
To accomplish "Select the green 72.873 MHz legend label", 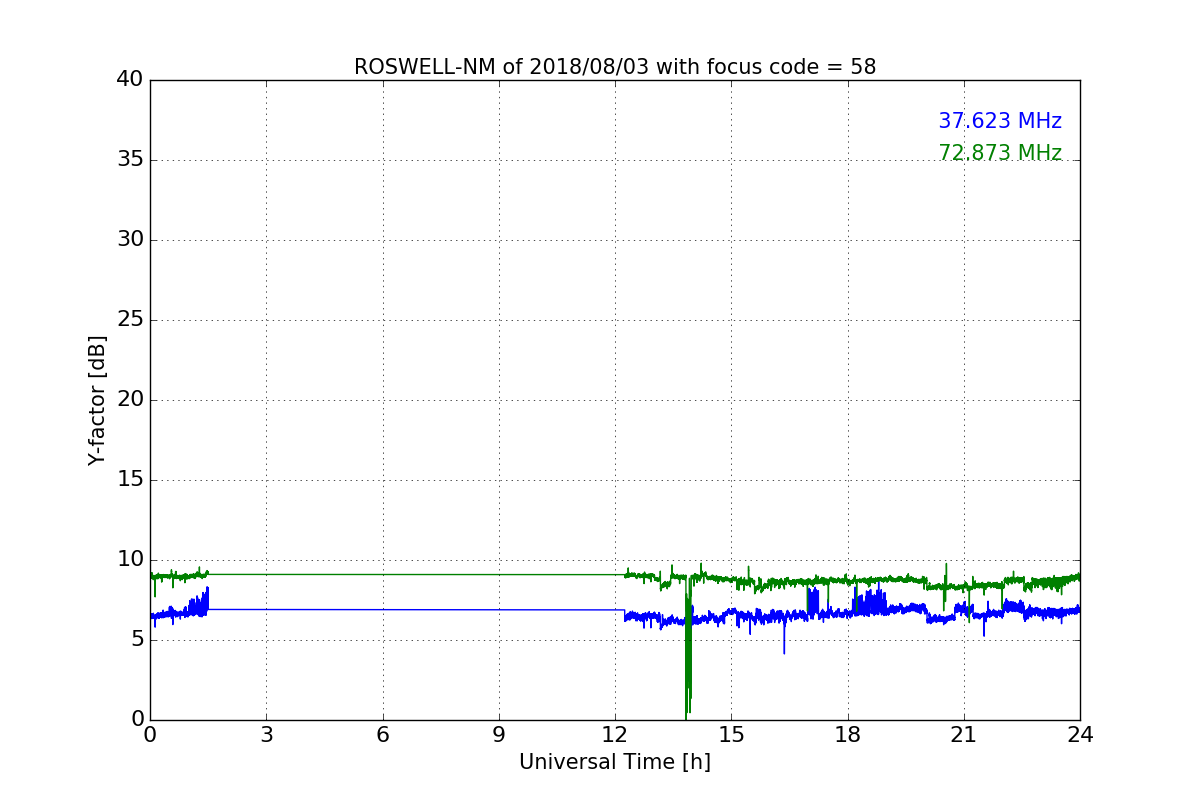I will tap(1000, 153).
